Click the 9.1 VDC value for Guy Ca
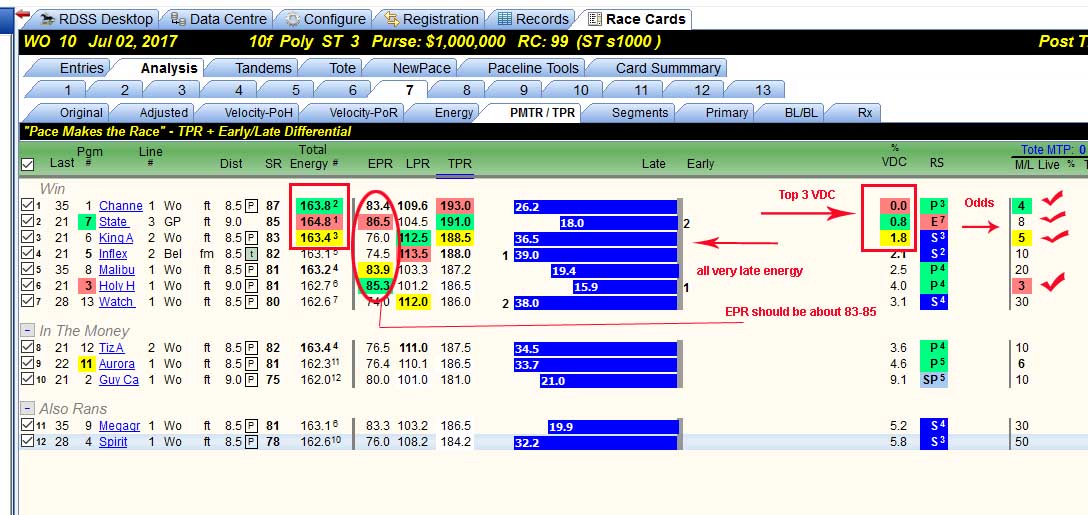 [898, 380]
